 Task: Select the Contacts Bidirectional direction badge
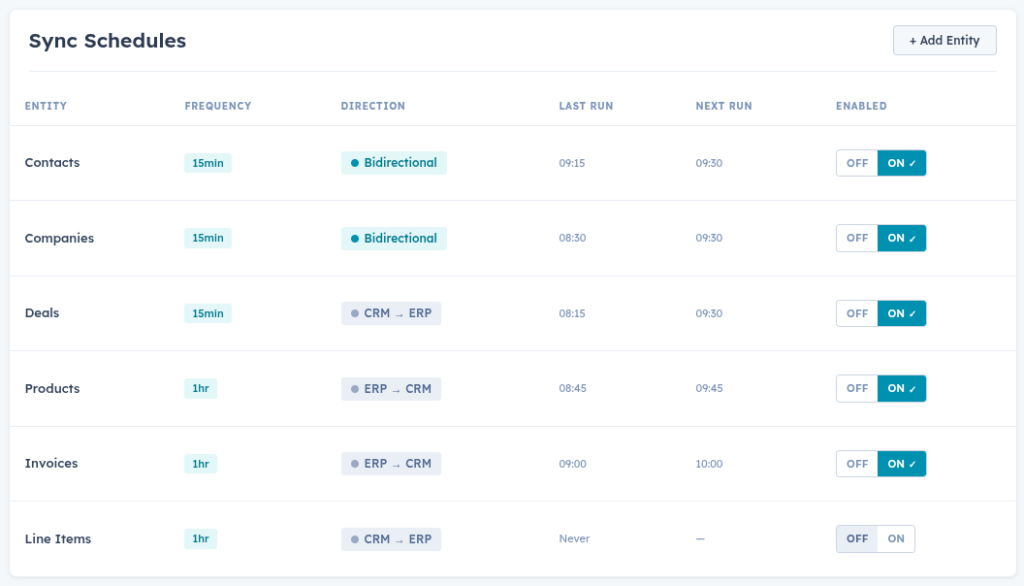[x=393, y=163]
